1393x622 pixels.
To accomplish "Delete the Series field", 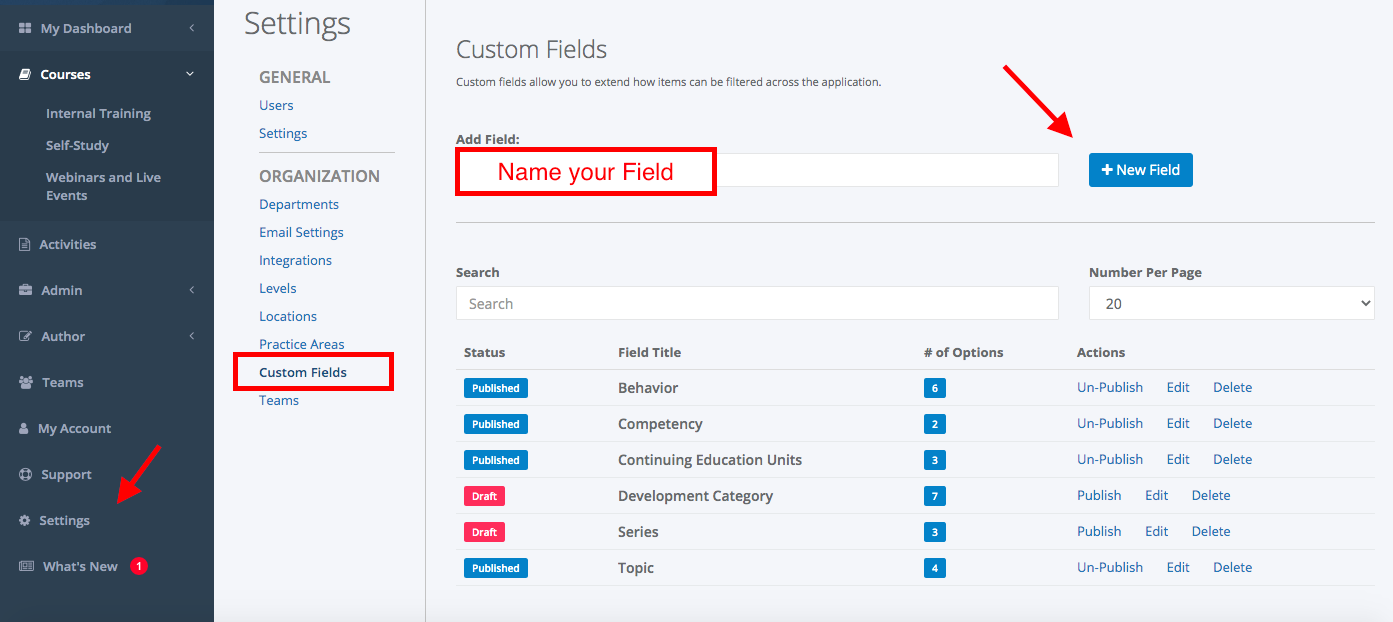I will coord(1211,531).
